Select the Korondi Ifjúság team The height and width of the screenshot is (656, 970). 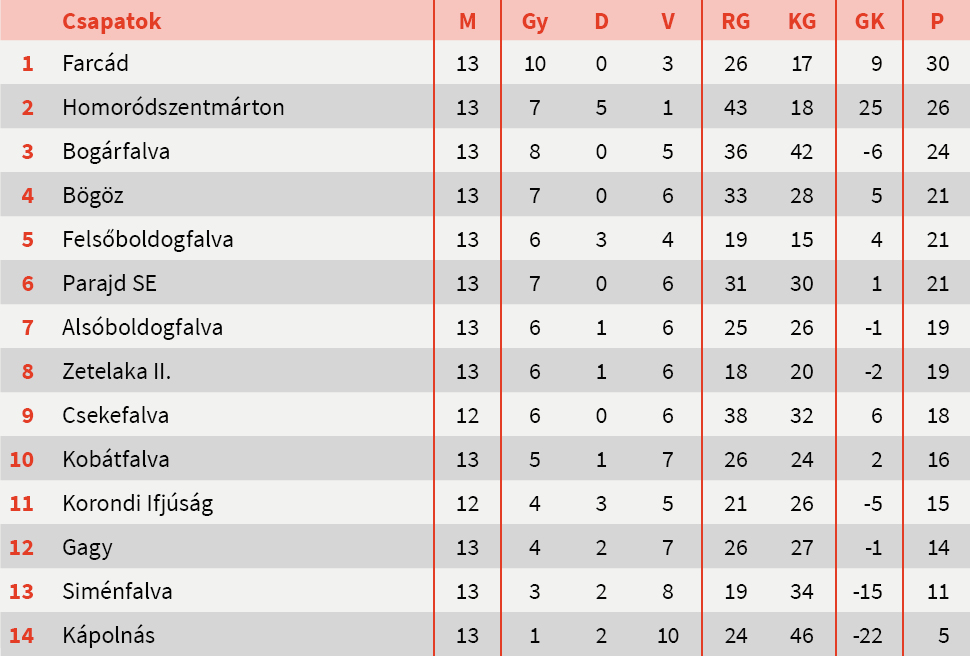(138, 504)
